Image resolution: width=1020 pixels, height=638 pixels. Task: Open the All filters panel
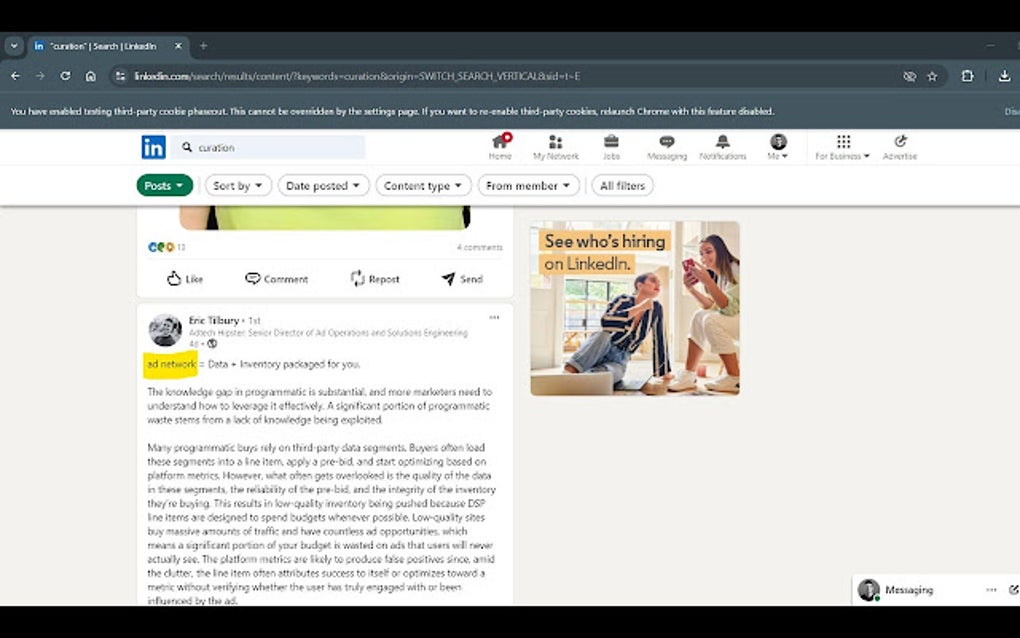click(621, 185)
